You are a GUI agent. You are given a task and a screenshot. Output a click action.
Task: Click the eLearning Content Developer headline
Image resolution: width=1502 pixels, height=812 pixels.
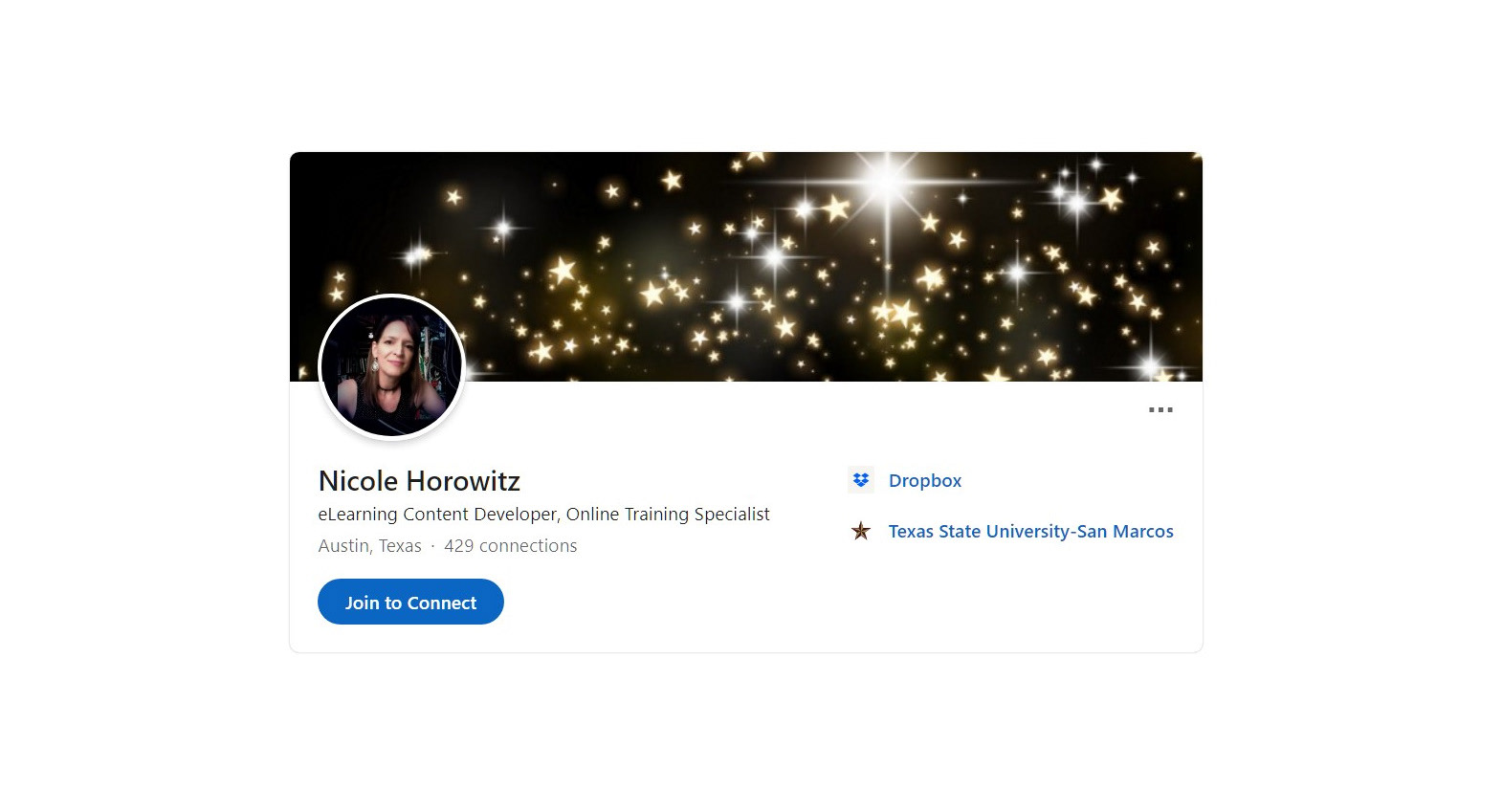543,515
